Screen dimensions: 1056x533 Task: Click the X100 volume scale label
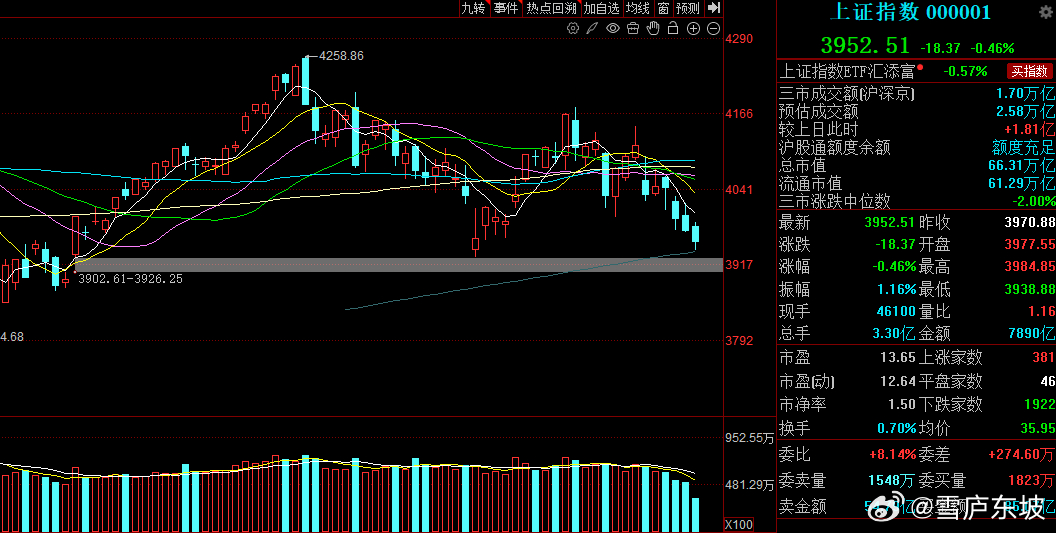coord(739,525)
